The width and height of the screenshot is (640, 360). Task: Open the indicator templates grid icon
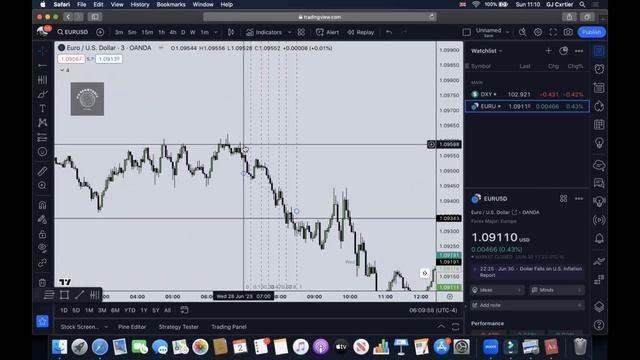[301, 32]
